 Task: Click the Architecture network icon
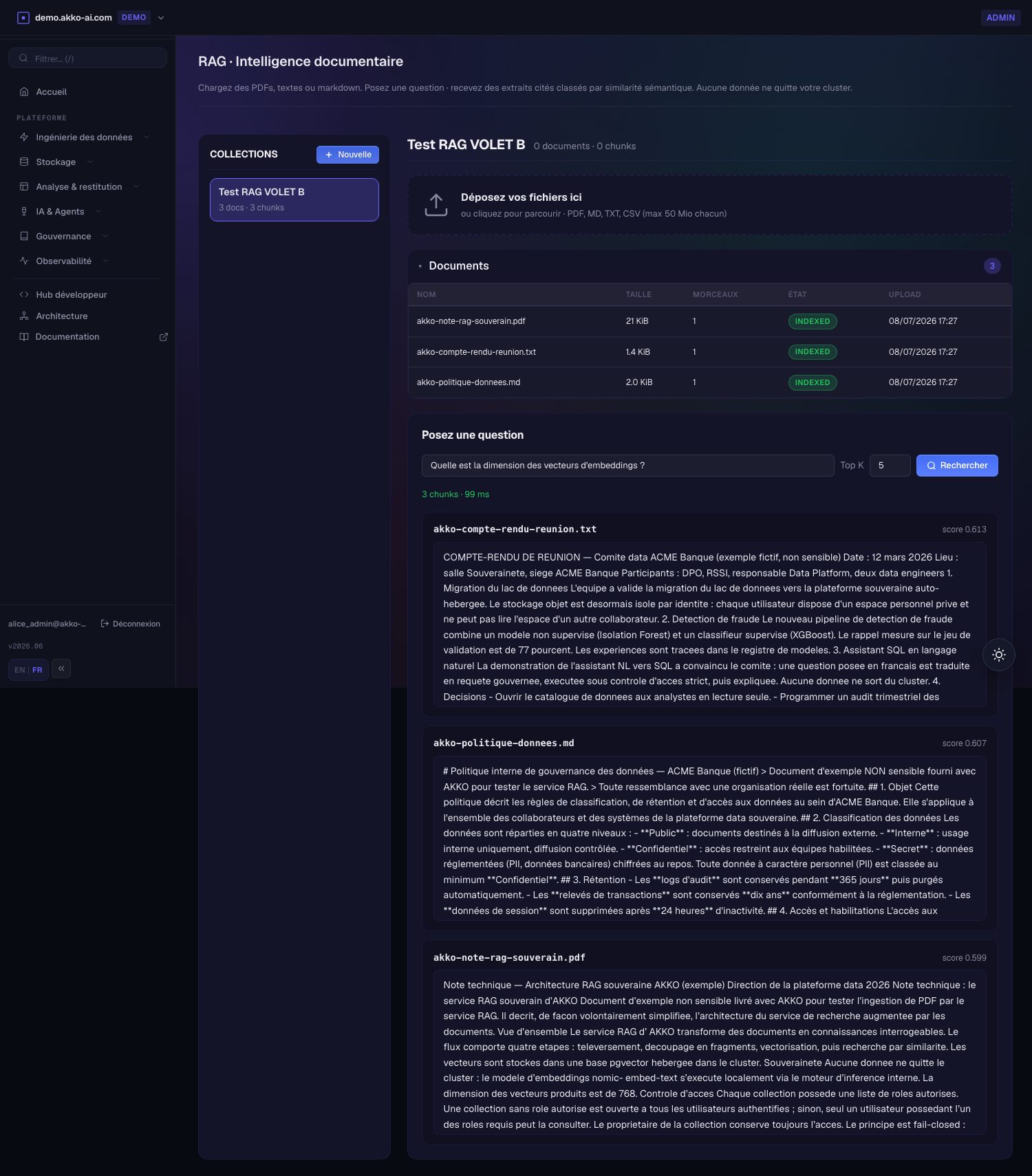[x=24, y=316]
